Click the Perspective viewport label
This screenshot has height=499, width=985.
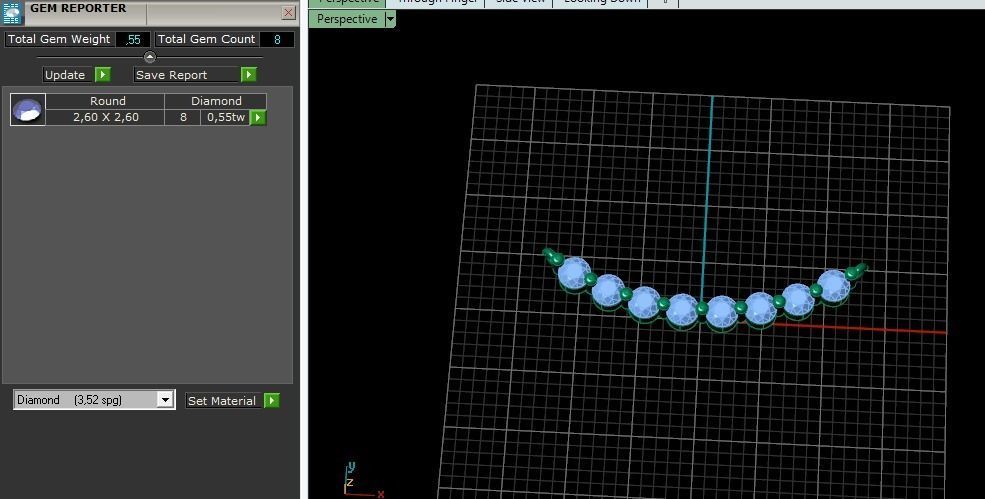(347, 19)
